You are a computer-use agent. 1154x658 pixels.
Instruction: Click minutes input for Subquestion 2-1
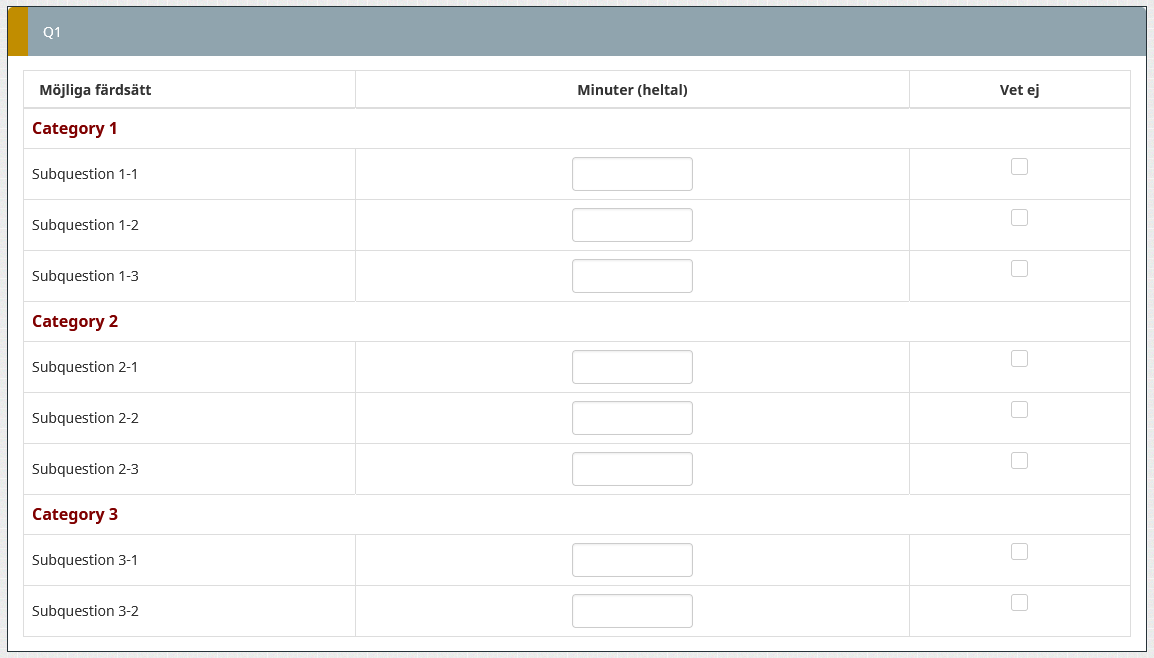[x=632, y=367]
